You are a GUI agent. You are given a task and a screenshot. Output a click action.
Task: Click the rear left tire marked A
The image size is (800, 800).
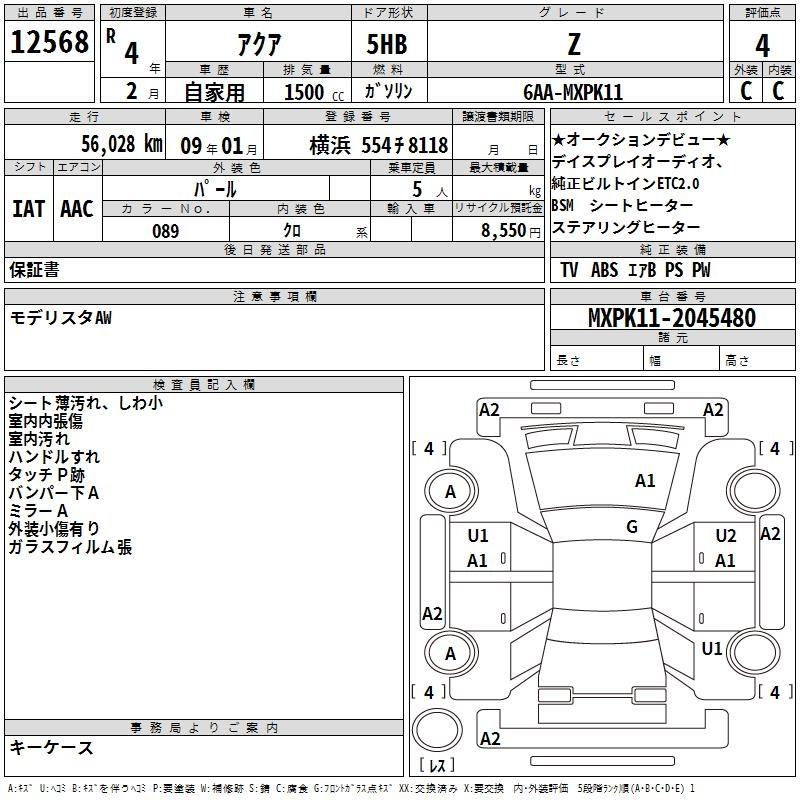[450, 653]
